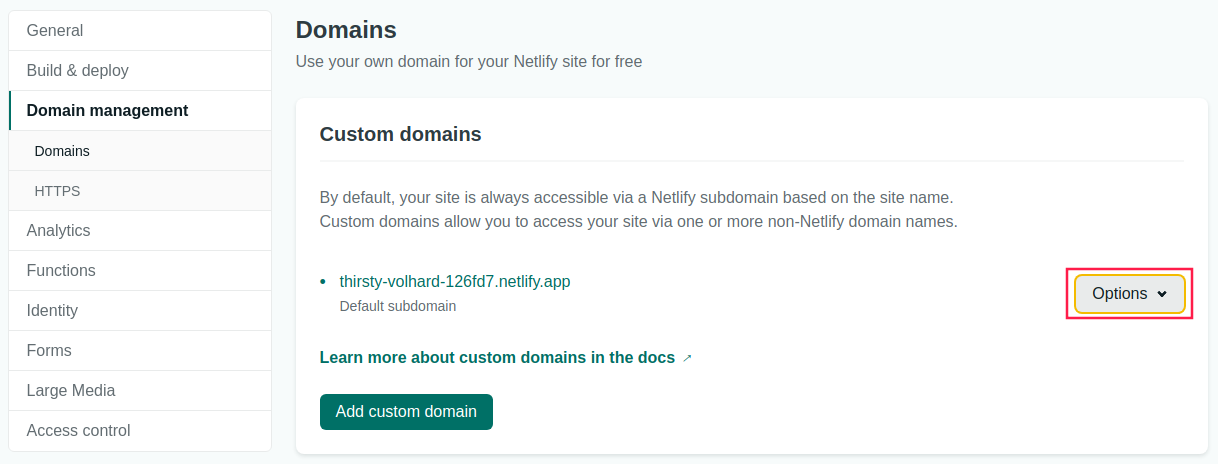
Task: Open the General settings section
Action: (x=55, y=31)
